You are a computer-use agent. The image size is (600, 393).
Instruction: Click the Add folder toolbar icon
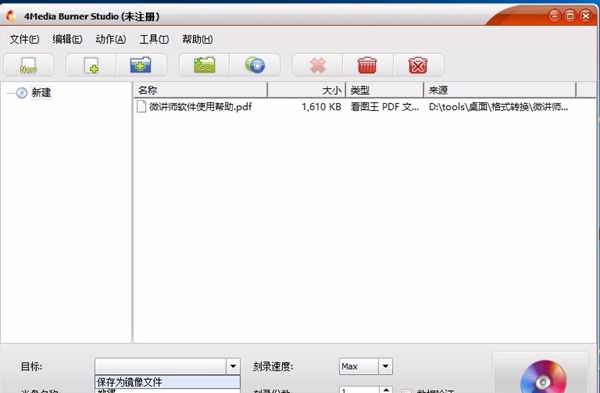pos(141,65)
